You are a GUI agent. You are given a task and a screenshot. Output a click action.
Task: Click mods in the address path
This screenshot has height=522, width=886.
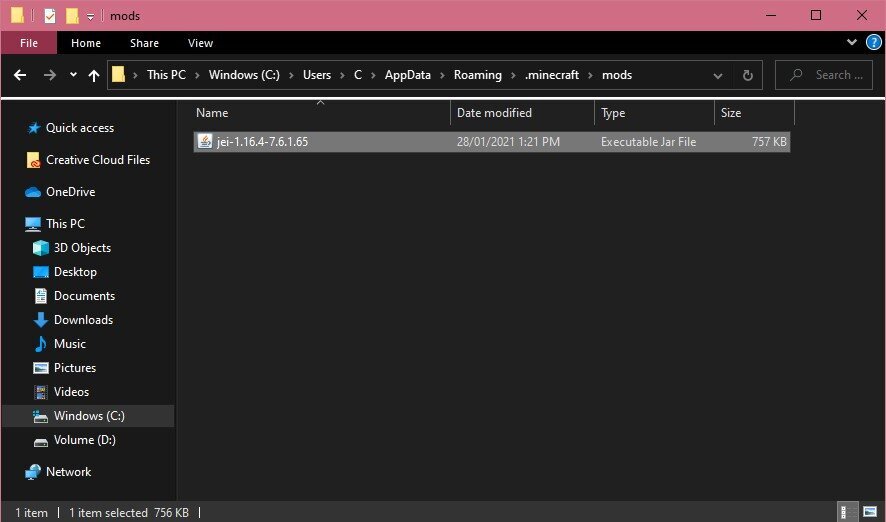point(616,75)
